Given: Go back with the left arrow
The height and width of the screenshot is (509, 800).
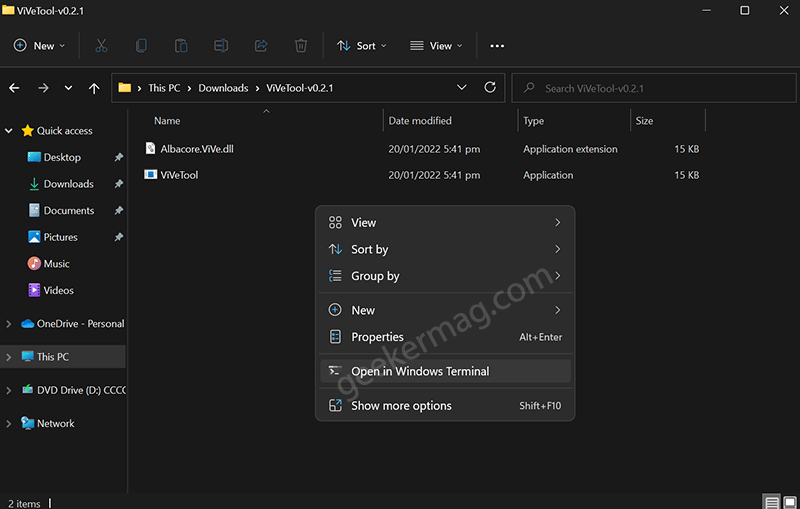Looking at the screenshot, I should pyautogui.click(x=14, y=88).
